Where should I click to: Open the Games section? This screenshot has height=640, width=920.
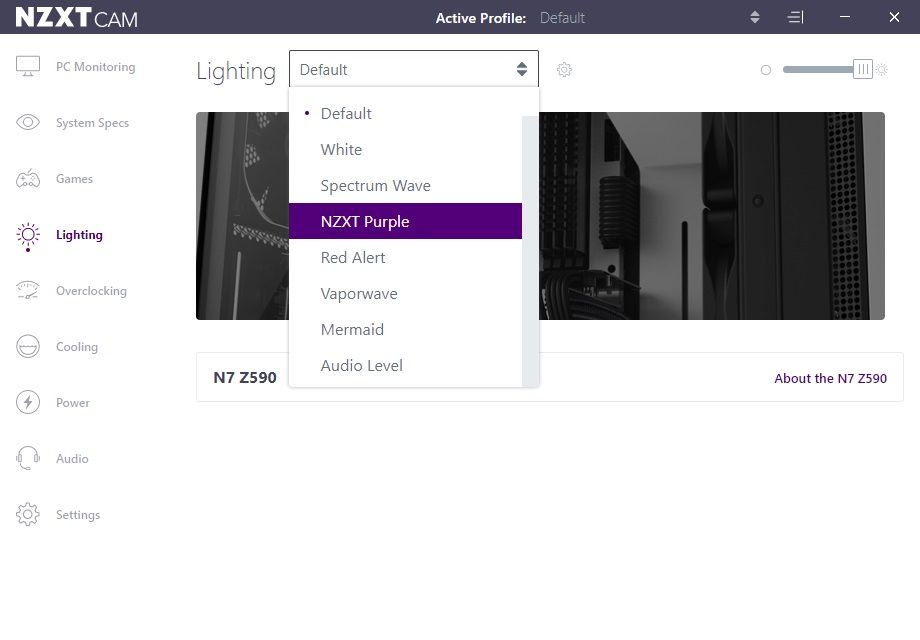pos(74,178)
